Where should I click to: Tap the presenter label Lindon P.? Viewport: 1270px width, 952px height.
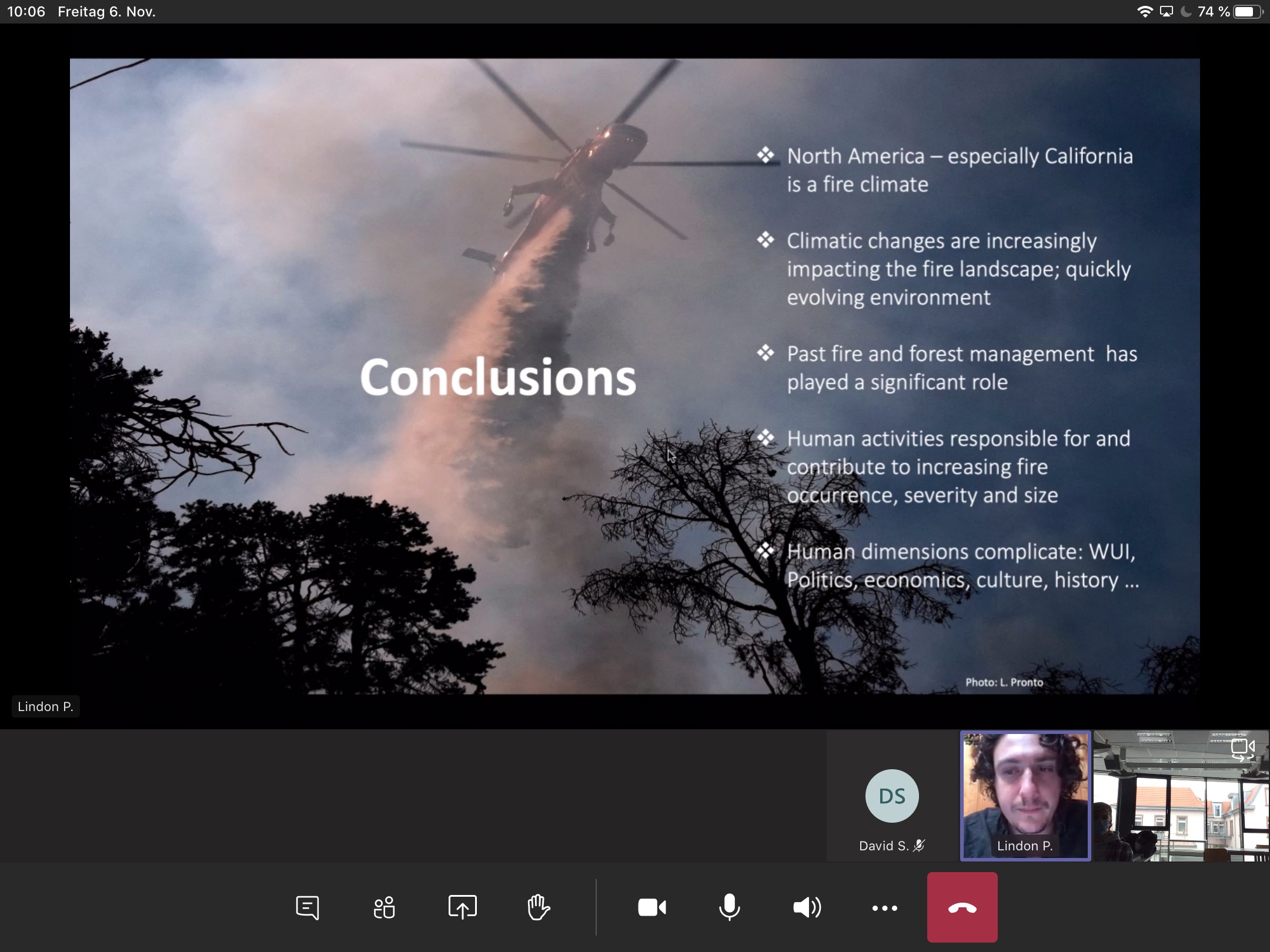[45, 706]
